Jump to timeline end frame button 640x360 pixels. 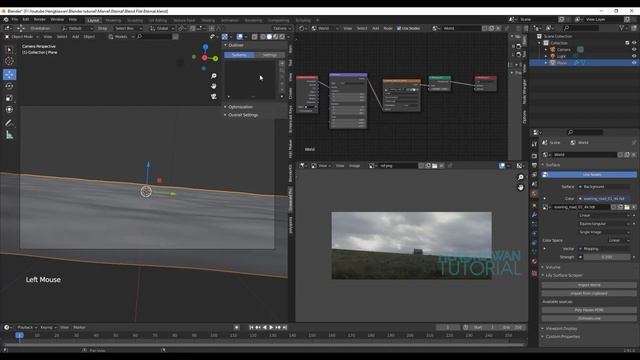285,327
